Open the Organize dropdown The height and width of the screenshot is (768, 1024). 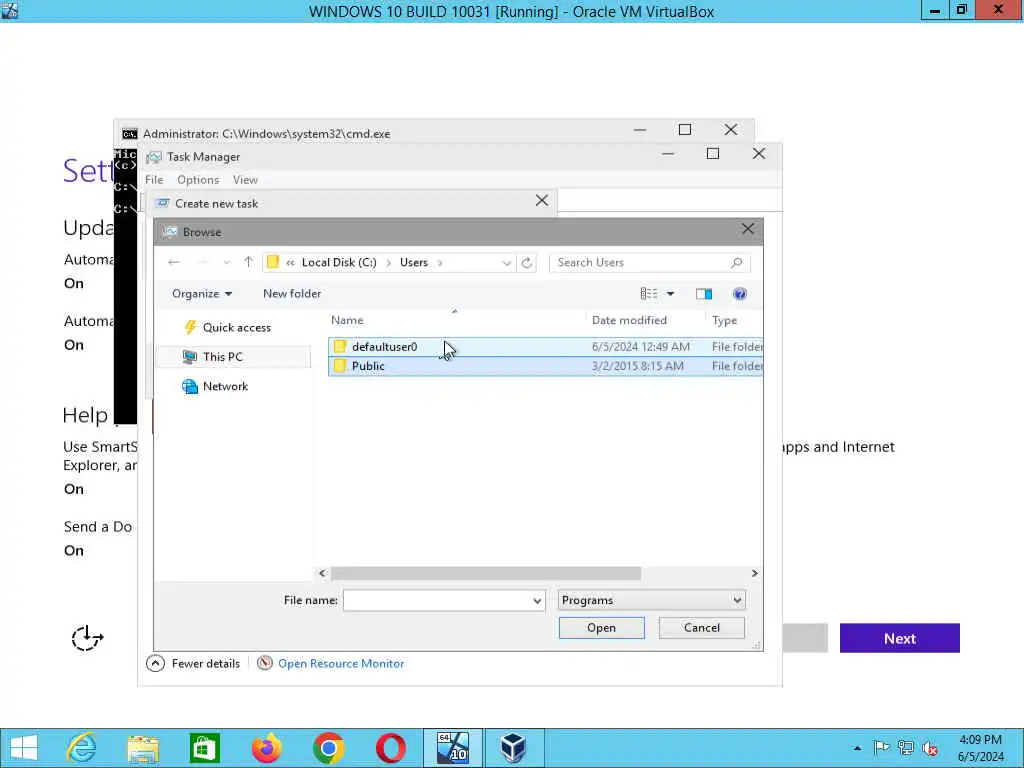pyautogui.click(x=202, y=294)
